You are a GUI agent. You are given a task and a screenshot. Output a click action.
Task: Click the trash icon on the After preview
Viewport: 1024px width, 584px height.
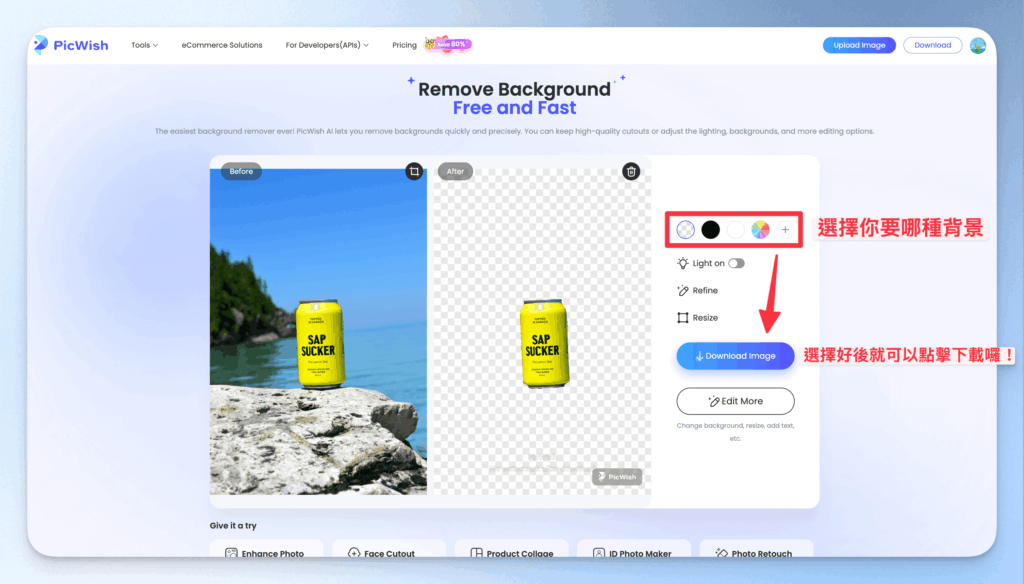631,171
